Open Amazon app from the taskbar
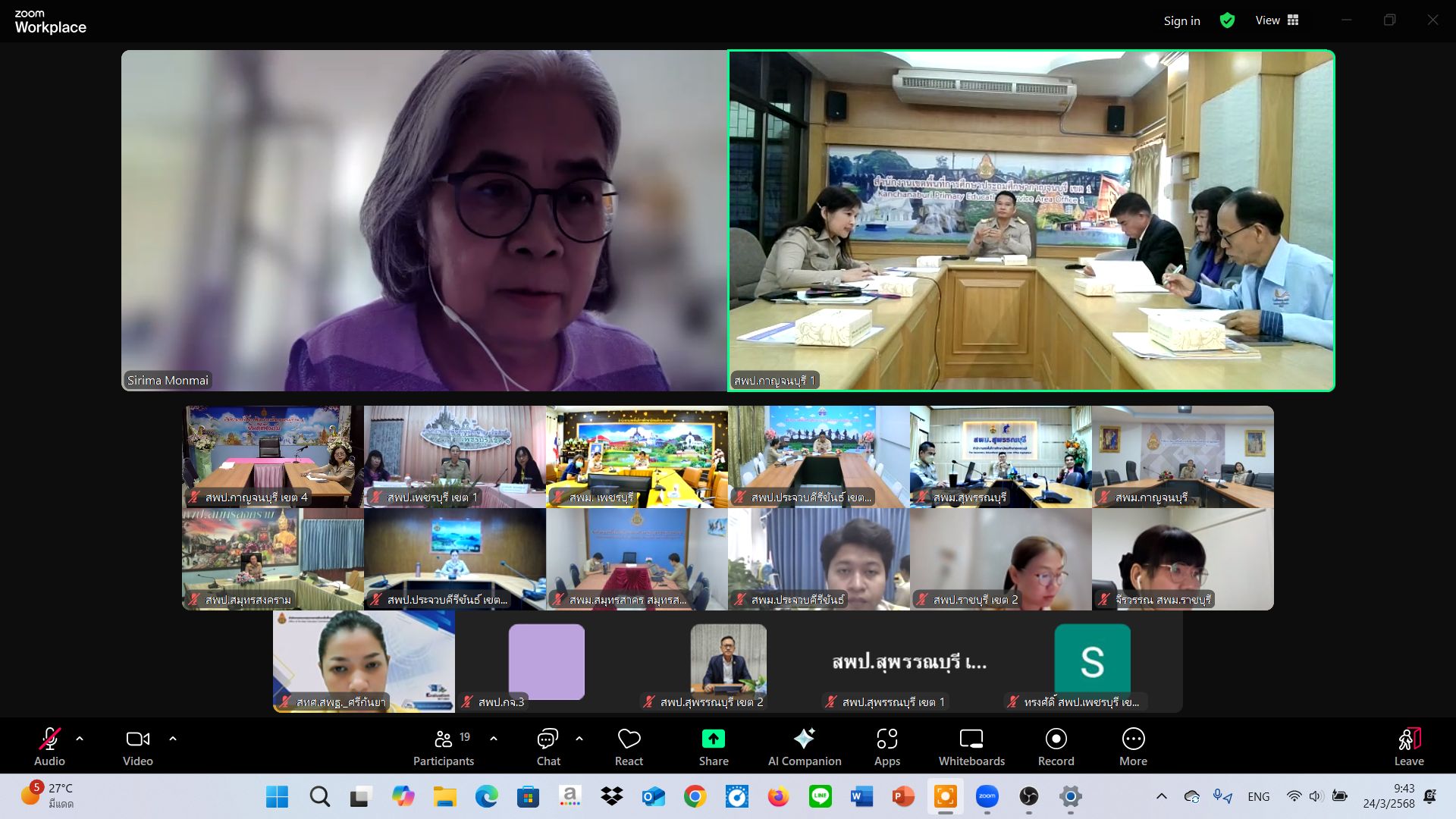 570,796
